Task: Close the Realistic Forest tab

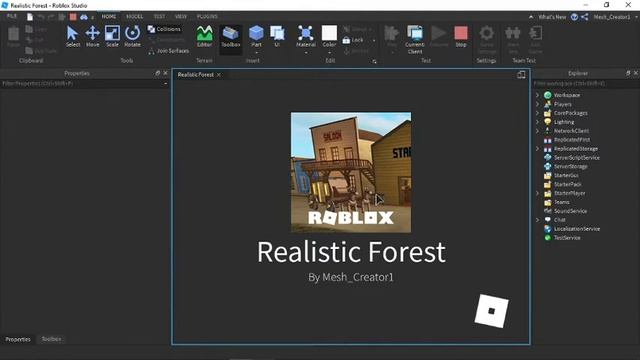Action: click(x=219, y=75)
